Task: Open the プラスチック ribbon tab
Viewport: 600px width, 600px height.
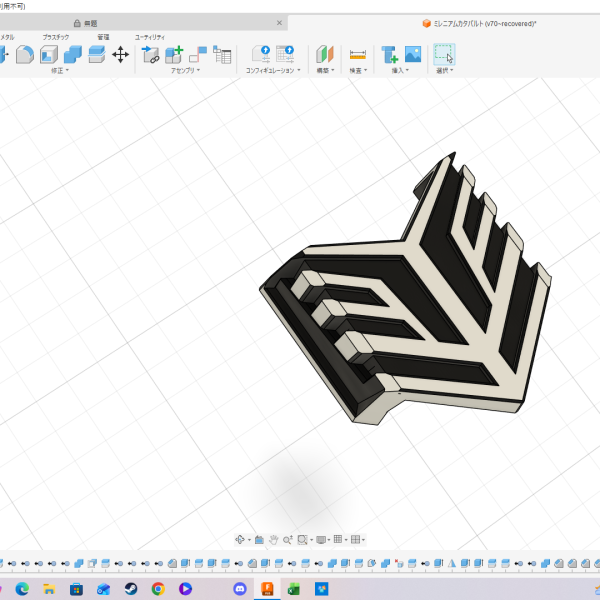Action: 56,37
